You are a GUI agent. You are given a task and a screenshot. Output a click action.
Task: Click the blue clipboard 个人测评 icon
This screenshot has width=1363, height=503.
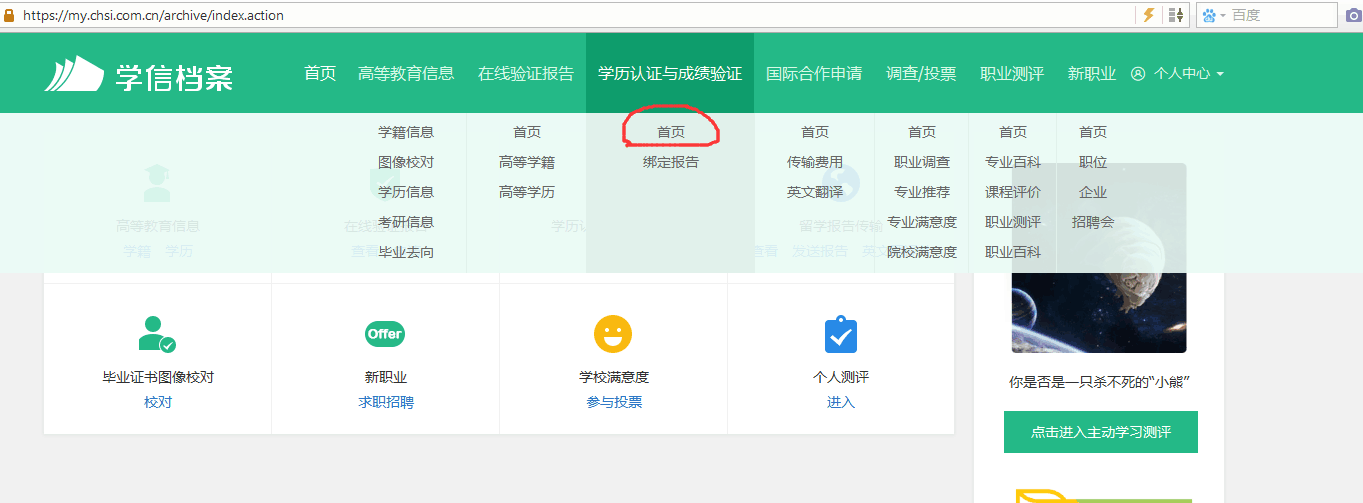pos(840,335)
